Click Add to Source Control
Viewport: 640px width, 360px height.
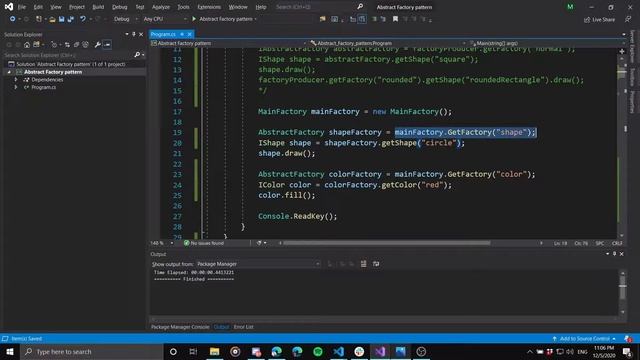coord(584,339)
